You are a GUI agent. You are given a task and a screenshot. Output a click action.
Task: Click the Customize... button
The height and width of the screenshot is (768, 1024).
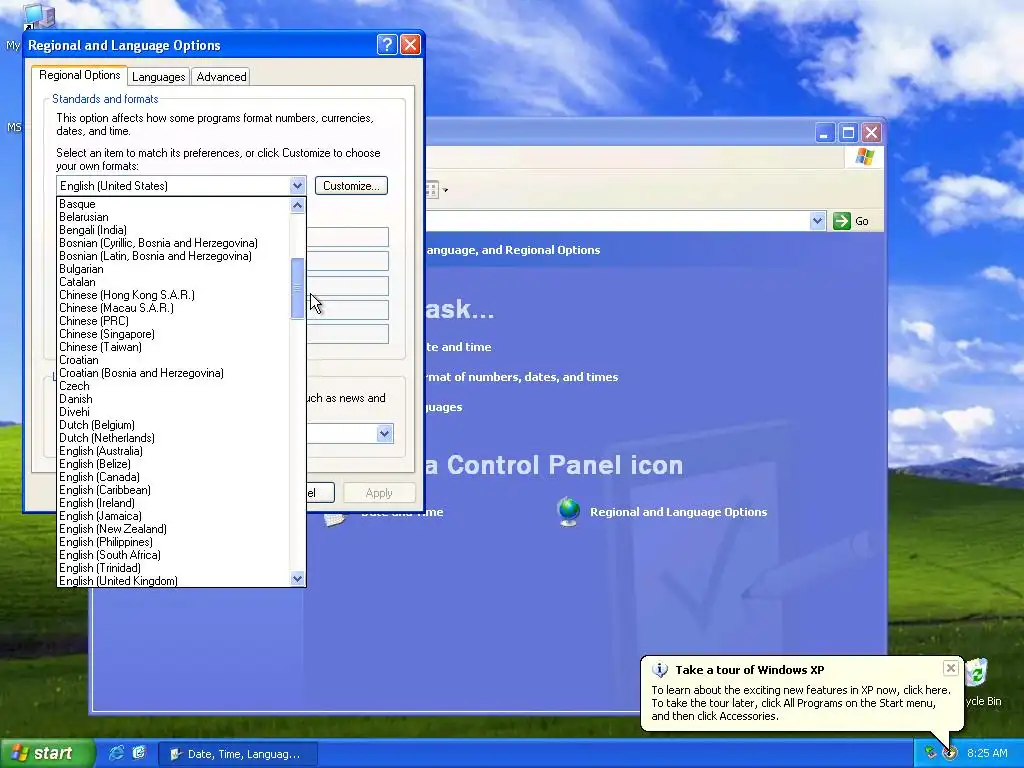click(351, 185)
